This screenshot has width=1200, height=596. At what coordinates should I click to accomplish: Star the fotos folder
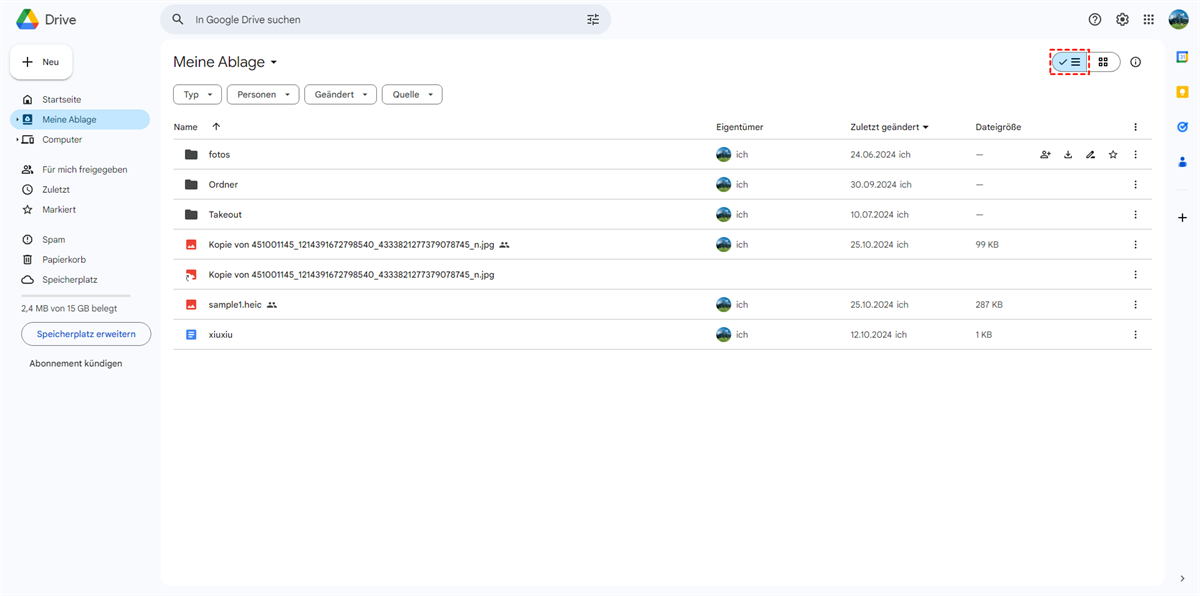coord(1113,155)
